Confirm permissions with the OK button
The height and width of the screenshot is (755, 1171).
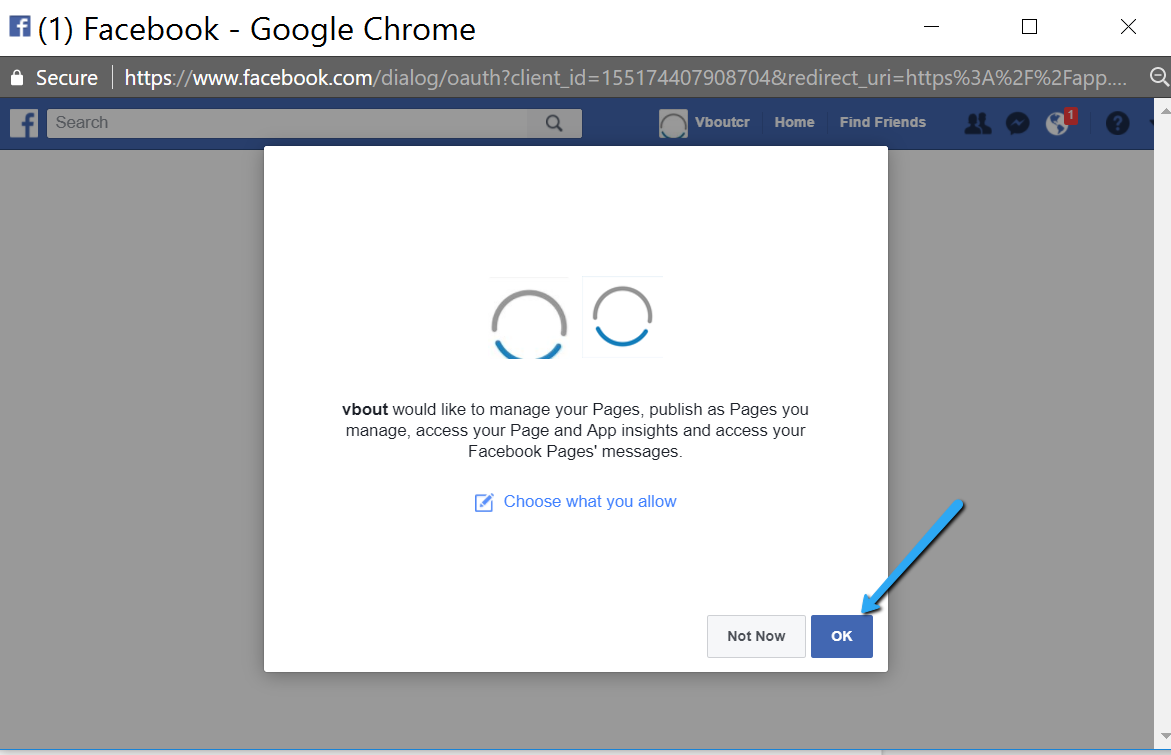pyautogui.click(x=842, y=636)
